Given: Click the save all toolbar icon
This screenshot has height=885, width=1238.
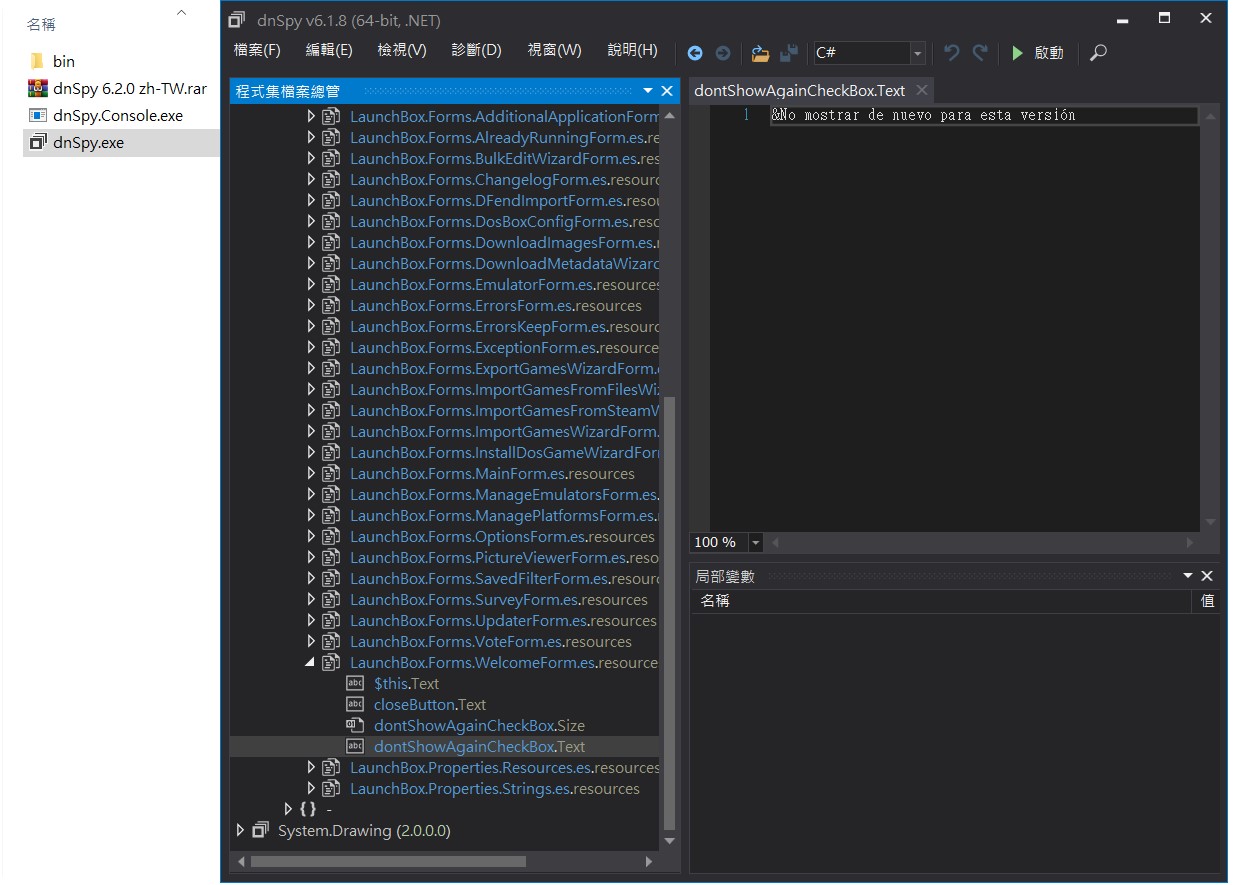Looking at the screenshot, I should click(x=789, y=53).
